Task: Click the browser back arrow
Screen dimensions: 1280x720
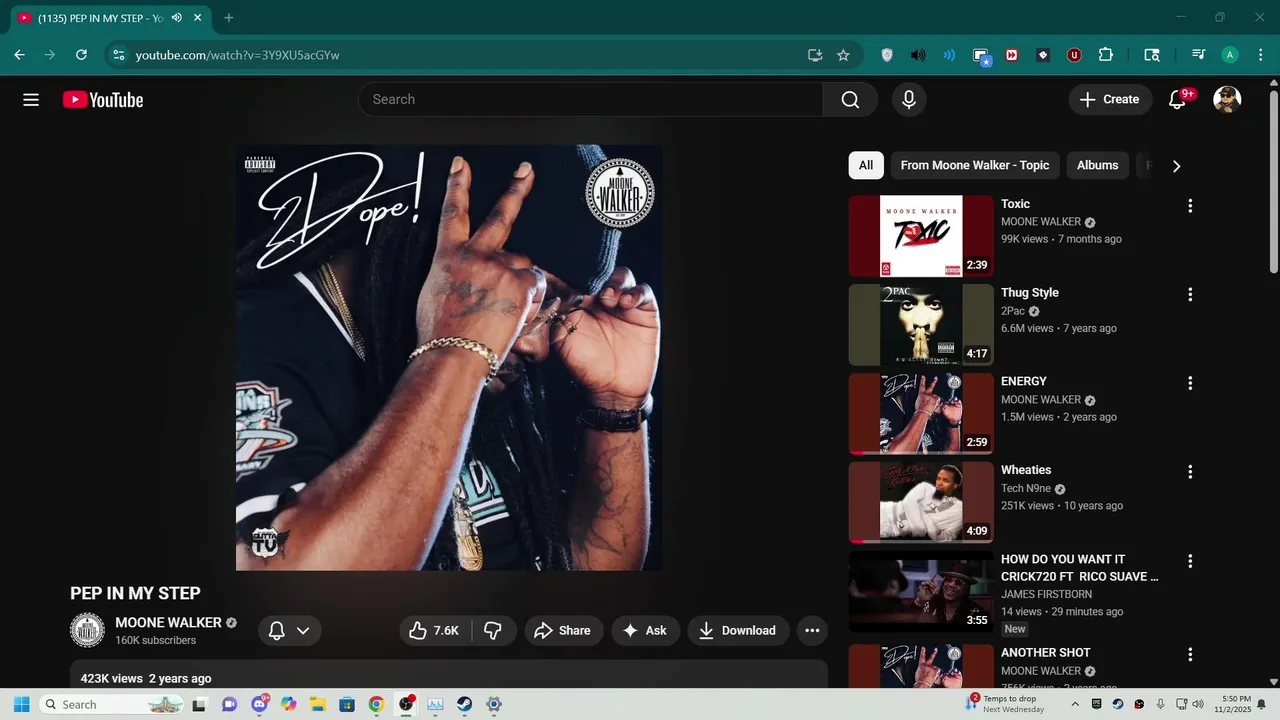Action: point(19,55)
